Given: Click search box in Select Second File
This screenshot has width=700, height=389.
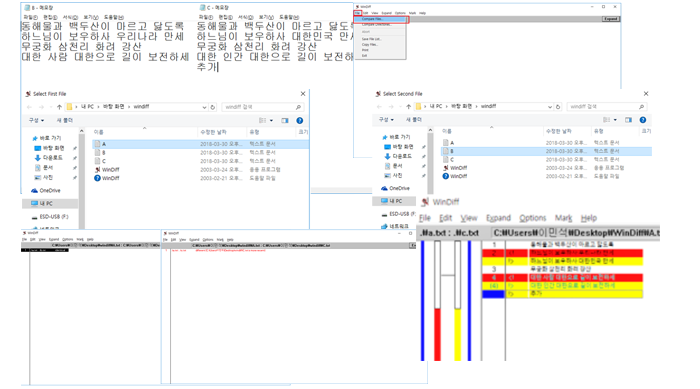Looking at the screenshot, I should click(606, 107).
